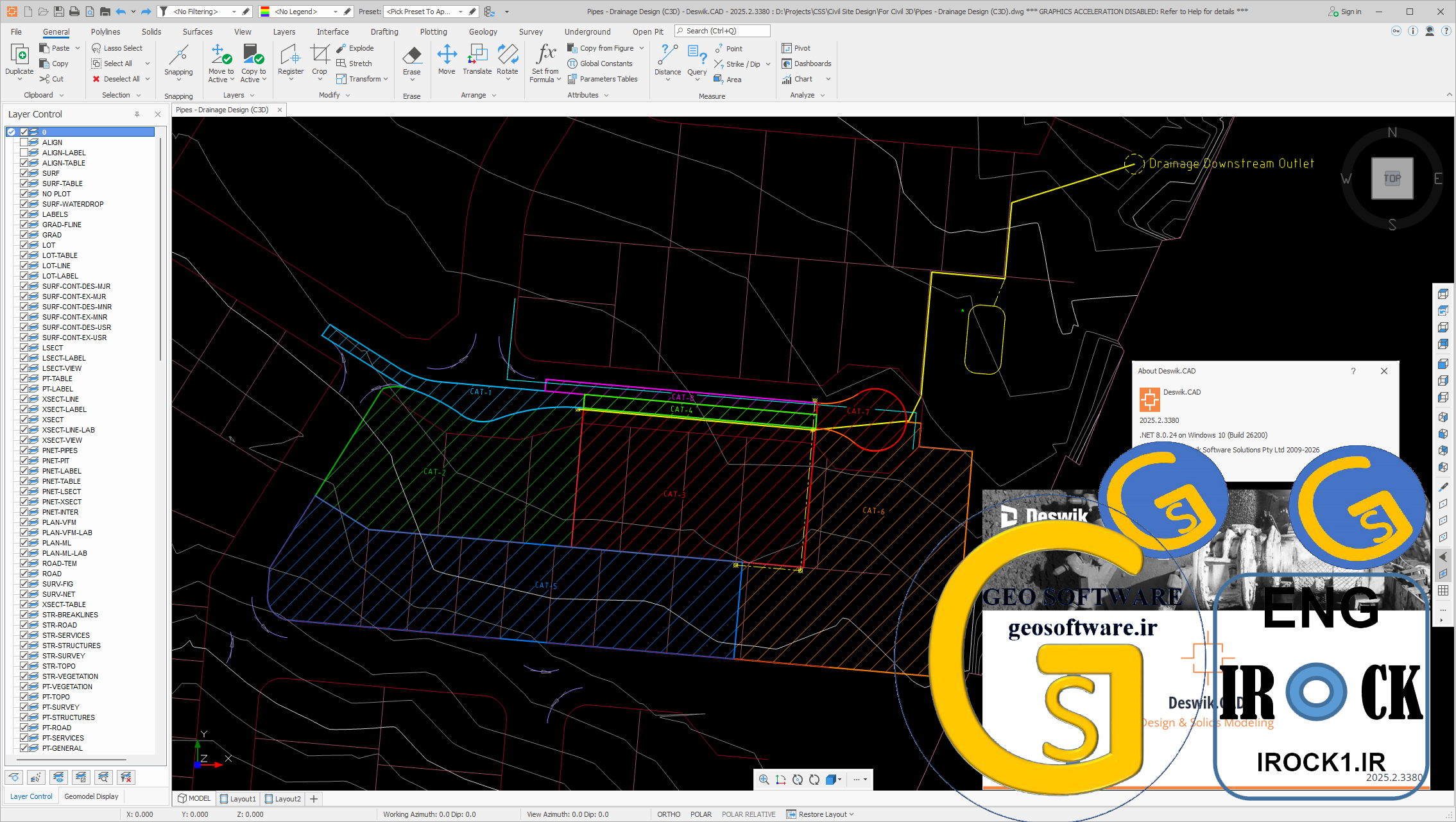The image size is (1456, 822).
Task: Click the Stretch tool
Action: 354,64
